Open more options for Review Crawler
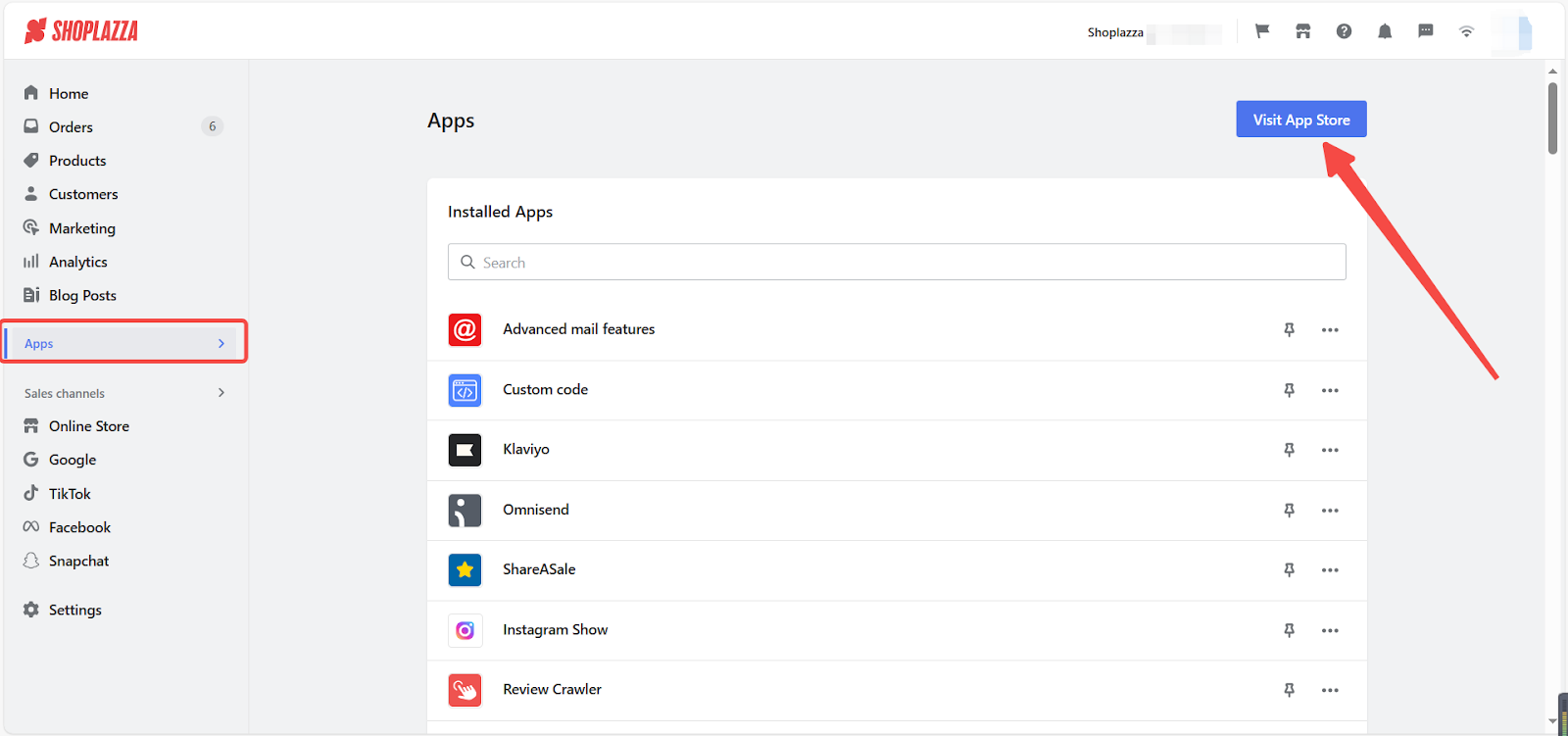The height and width of the screenshot is (736, 1568). pos(1330,690)
